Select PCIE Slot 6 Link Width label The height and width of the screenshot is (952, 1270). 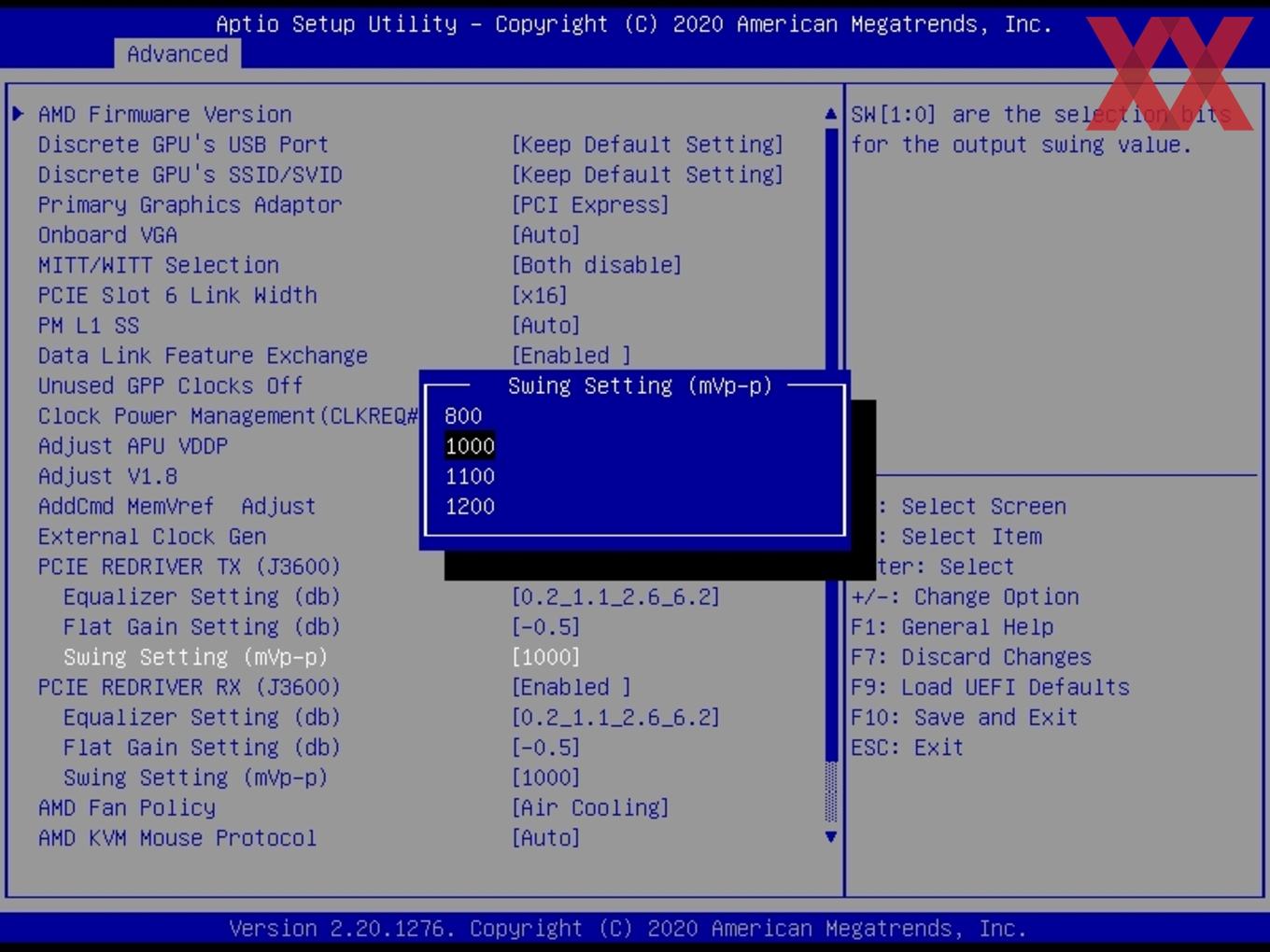click(x=177, y=295)
